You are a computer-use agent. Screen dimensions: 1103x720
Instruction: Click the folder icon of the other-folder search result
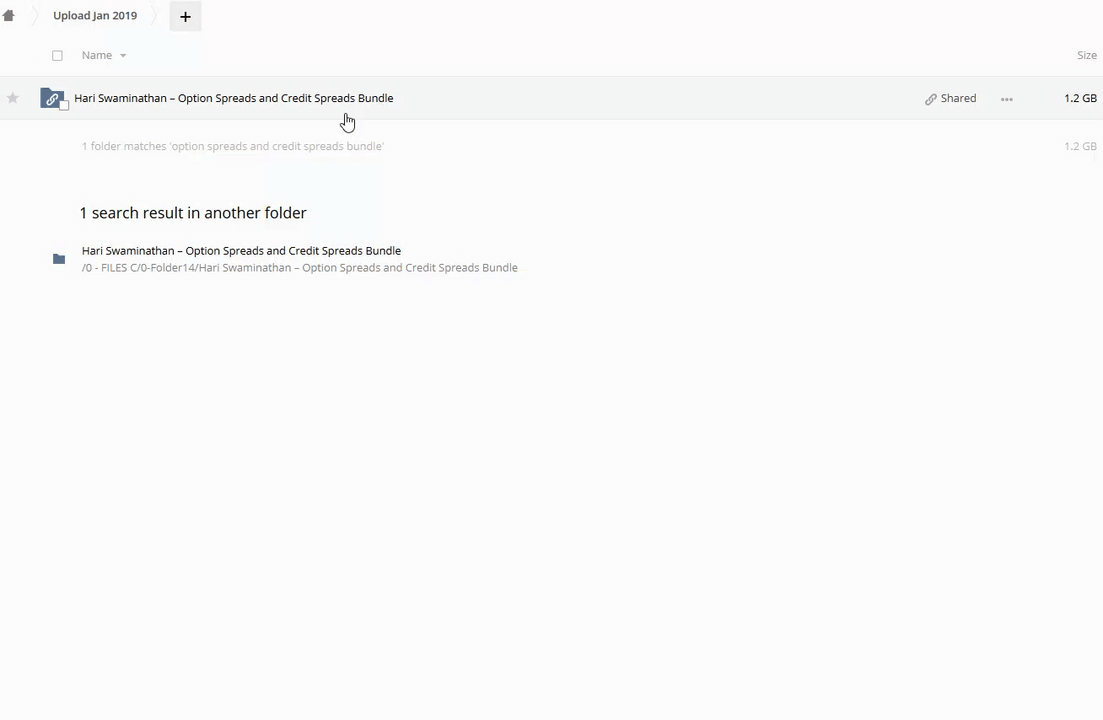coord(59,259)
